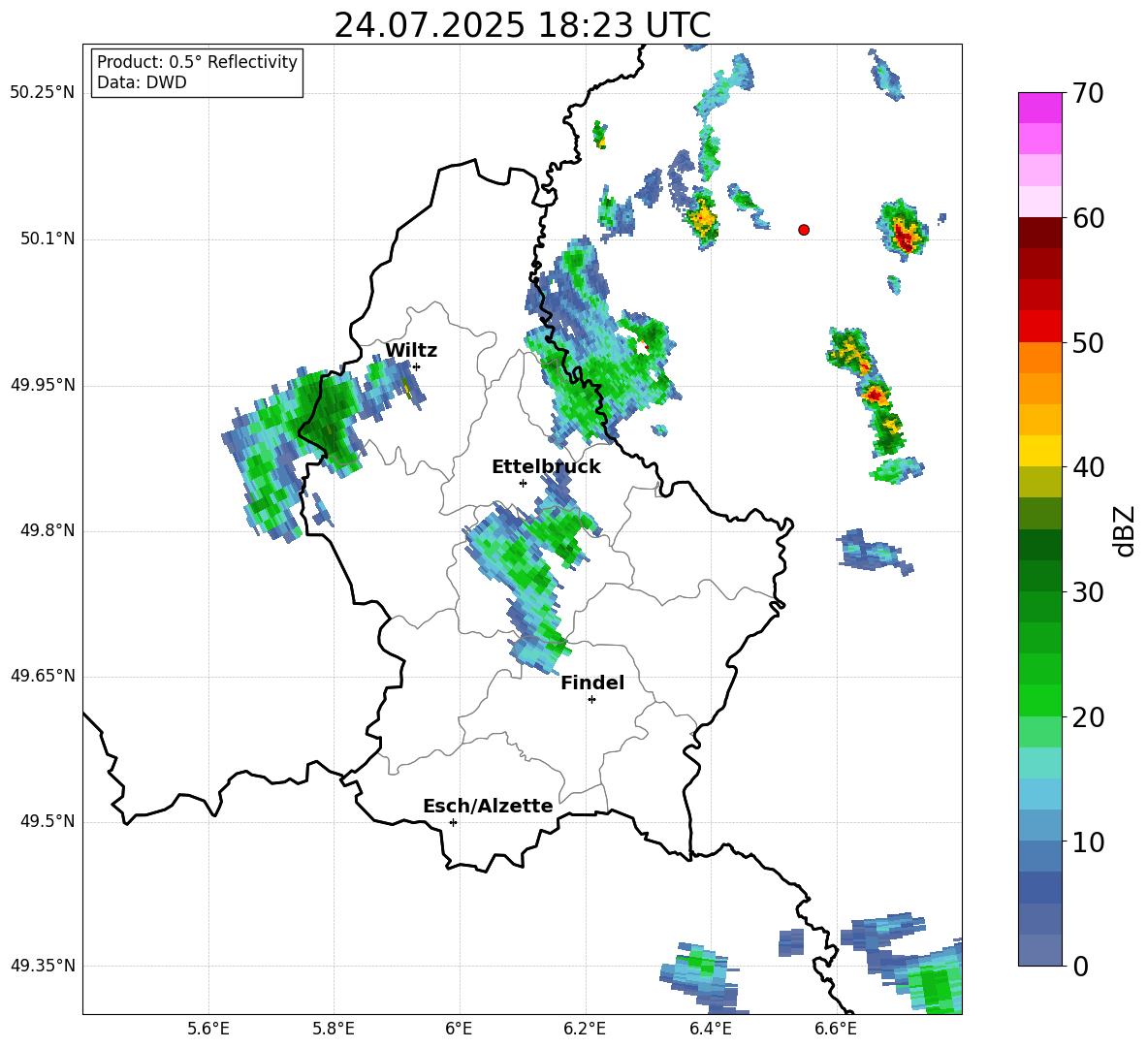Image resolution: width=1148 pixels, height=1048 pixels.
Task: Click the Findel station cross marker
Action: (591, 700)
